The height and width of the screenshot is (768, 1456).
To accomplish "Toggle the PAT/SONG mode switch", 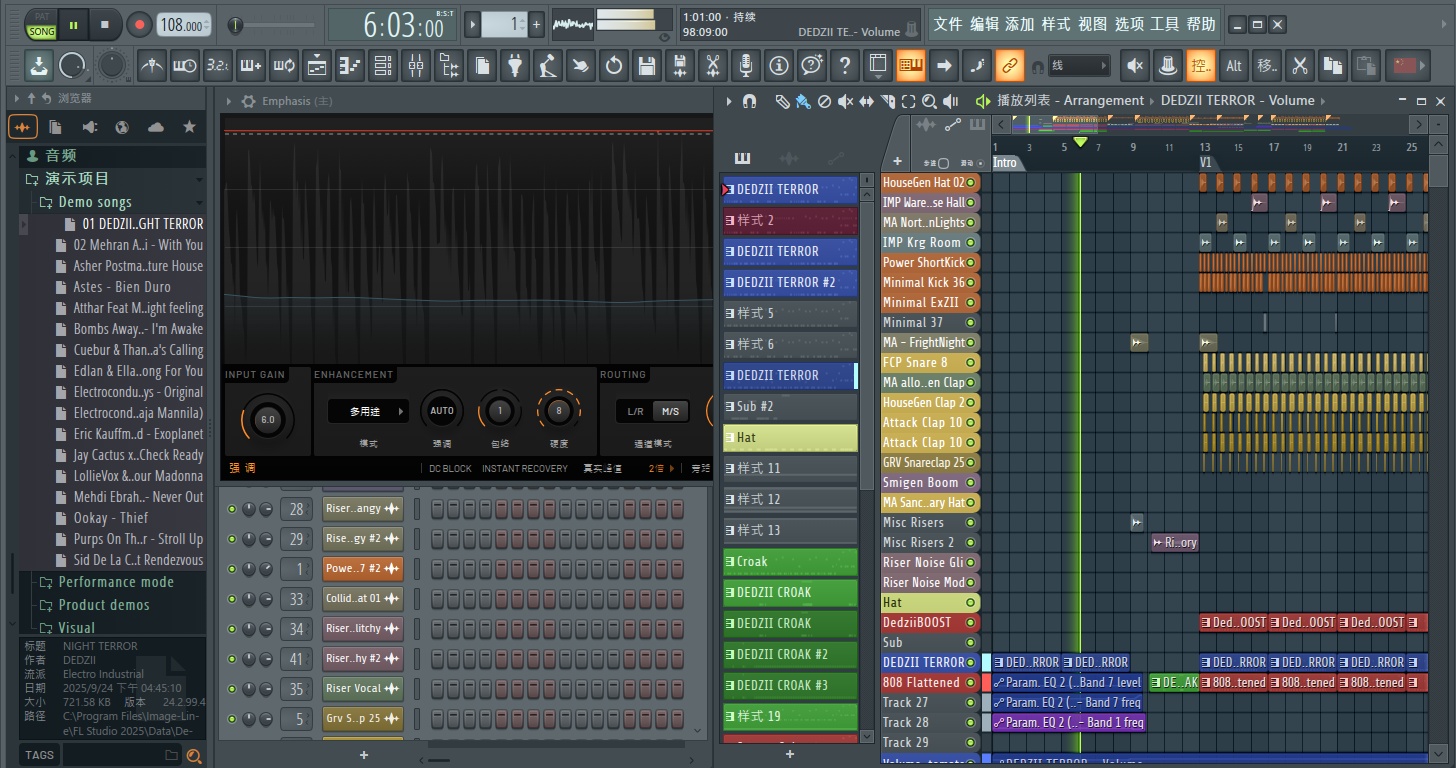I will tap(41, 25).
